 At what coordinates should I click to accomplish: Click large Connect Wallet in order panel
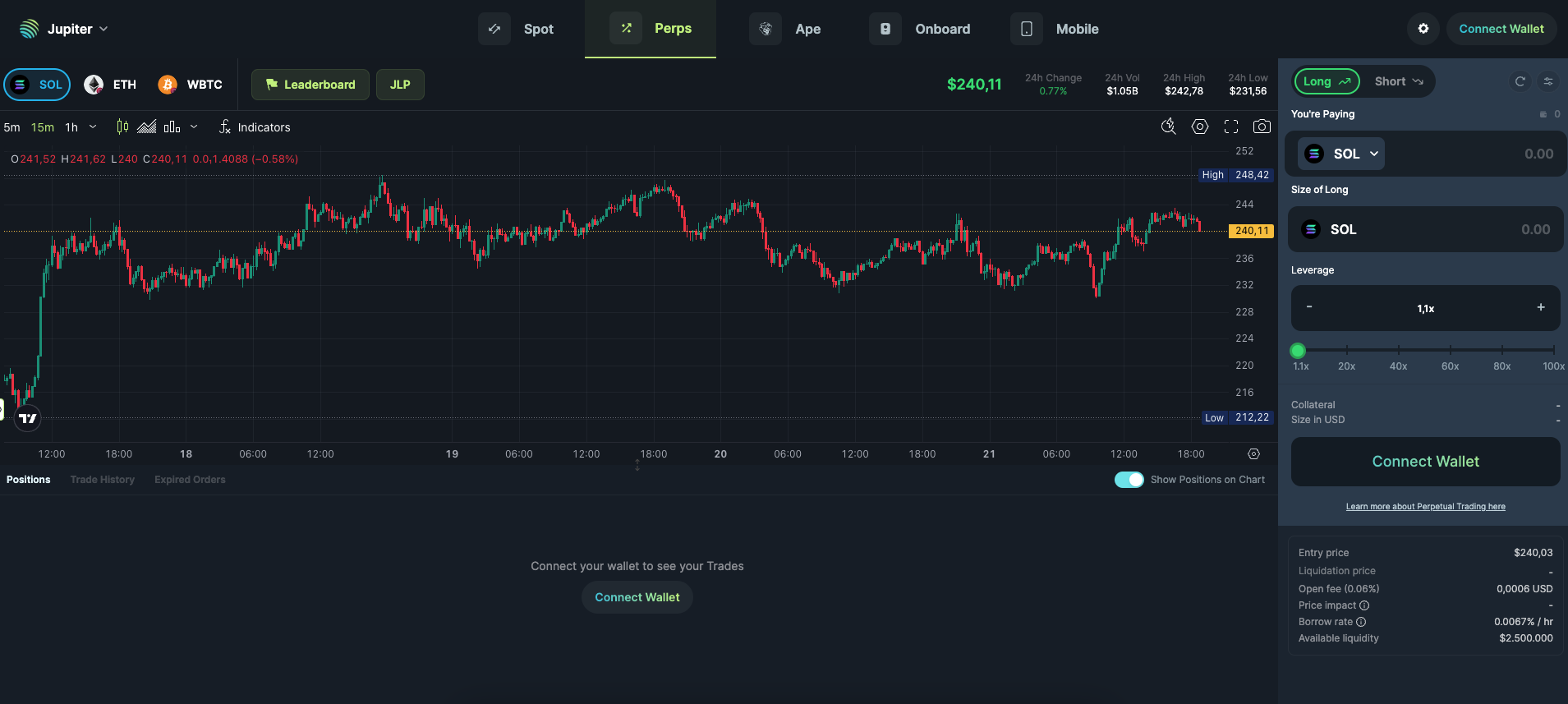point(1426,462)
